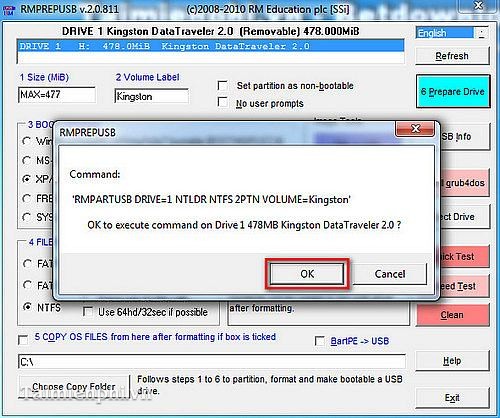Click the Refresh button
The width and height of the screenshot is (500, 418).
pos(452,56)
